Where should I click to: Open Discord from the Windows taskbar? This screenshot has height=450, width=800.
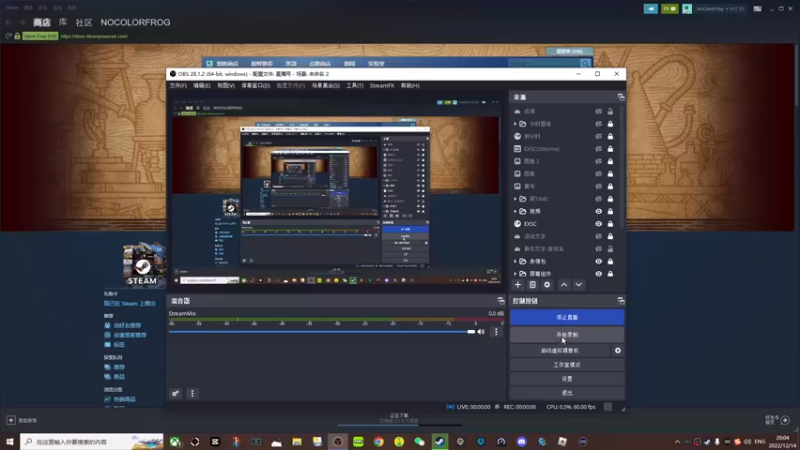(521, 441)
